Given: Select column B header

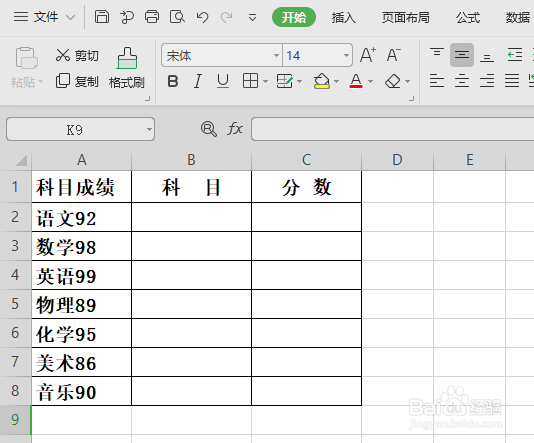Looking at the screenshot, I should pyautogui.click(x=191, y=160).
